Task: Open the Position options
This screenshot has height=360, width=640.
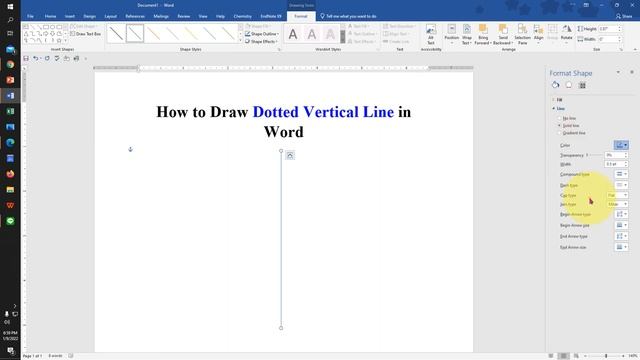Action: [451, 34]
